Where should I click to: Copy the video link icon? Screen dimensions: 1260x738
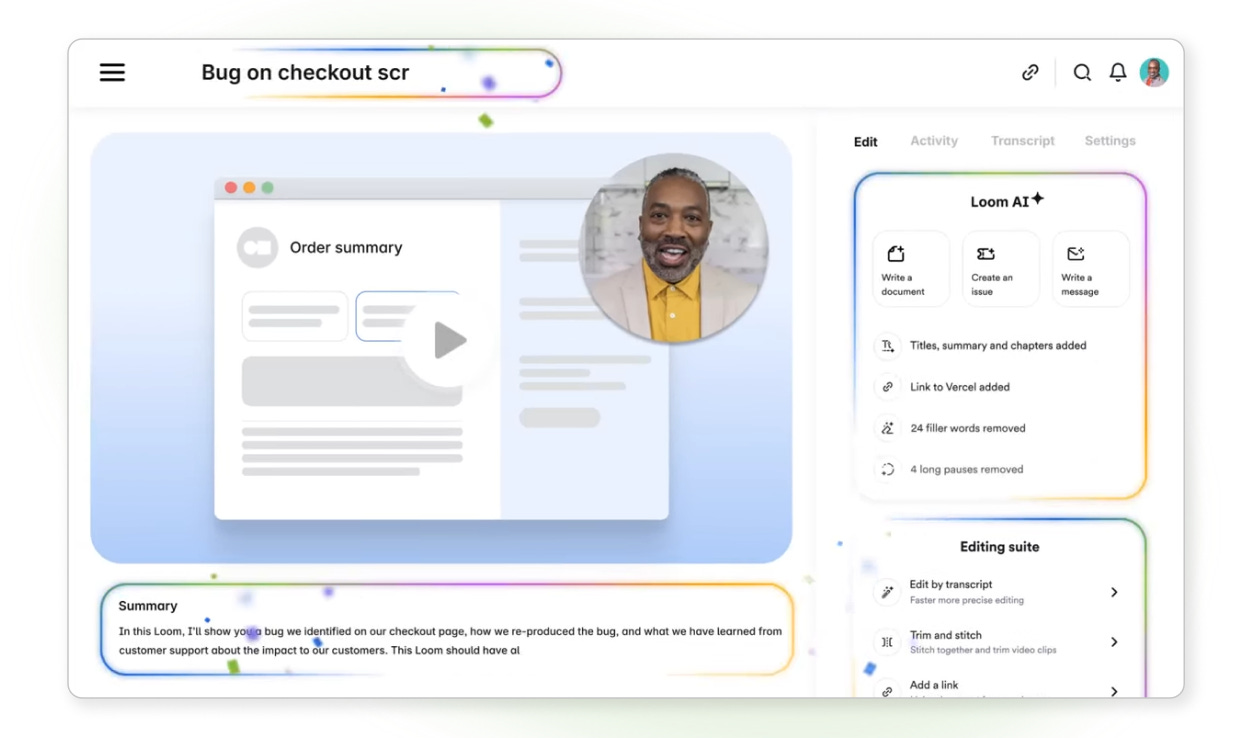1030,72
